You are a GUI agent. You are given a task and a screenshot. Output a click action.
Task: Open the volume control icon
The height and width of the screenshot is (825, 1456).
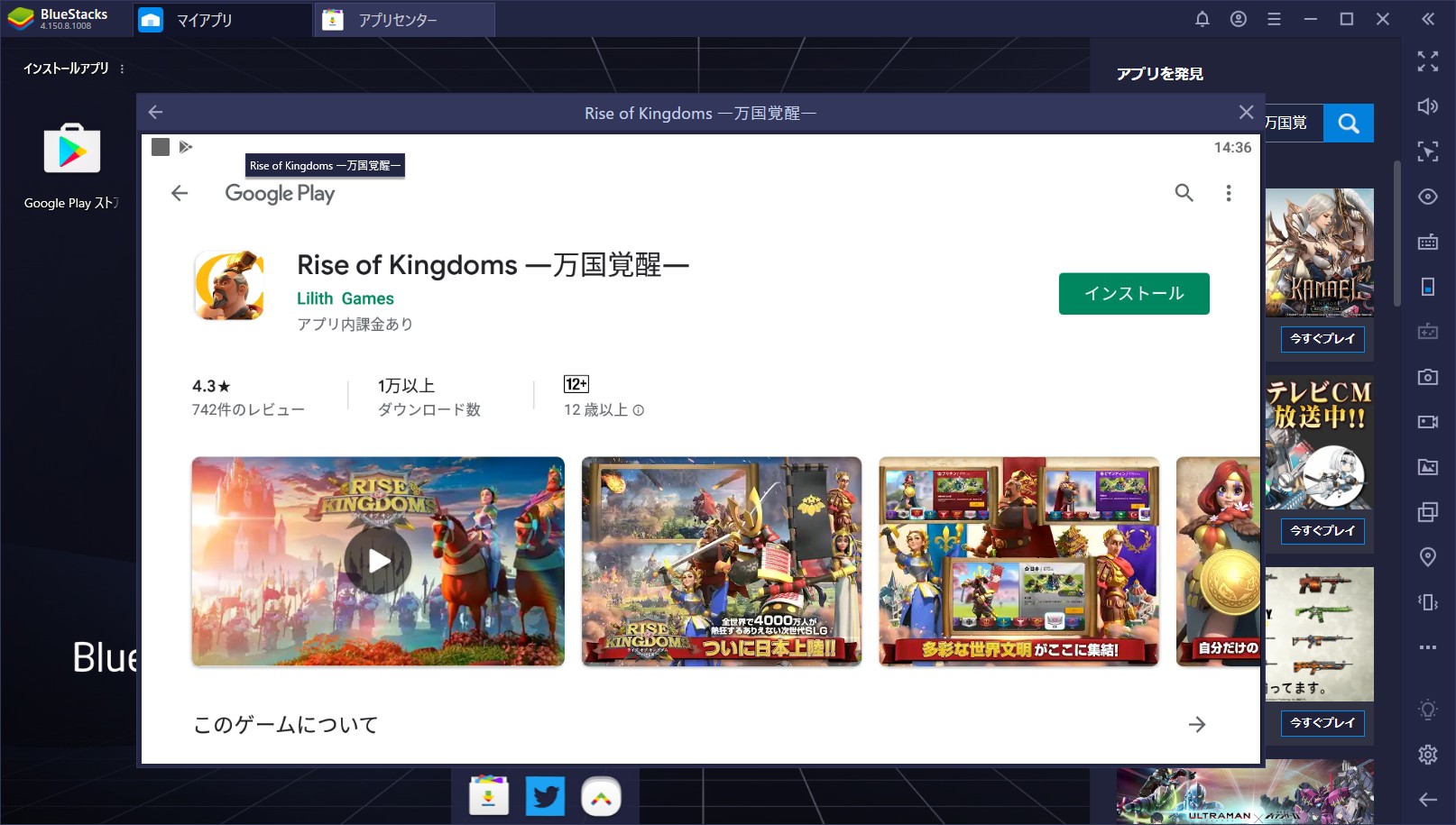point(1427,106)
